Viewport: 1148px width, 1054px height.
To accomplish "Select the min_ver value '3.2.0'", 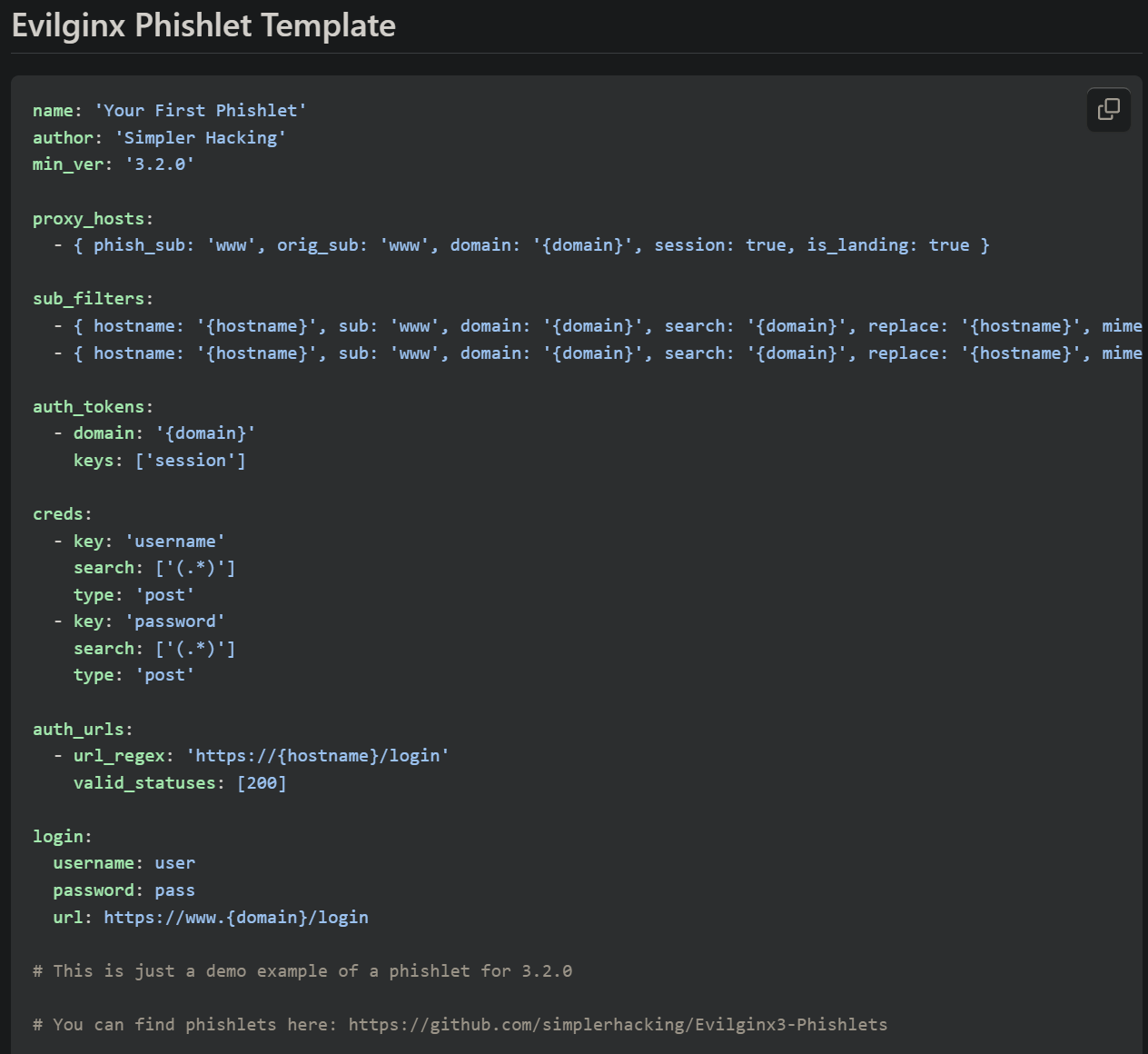I will (x=160, y=164).
